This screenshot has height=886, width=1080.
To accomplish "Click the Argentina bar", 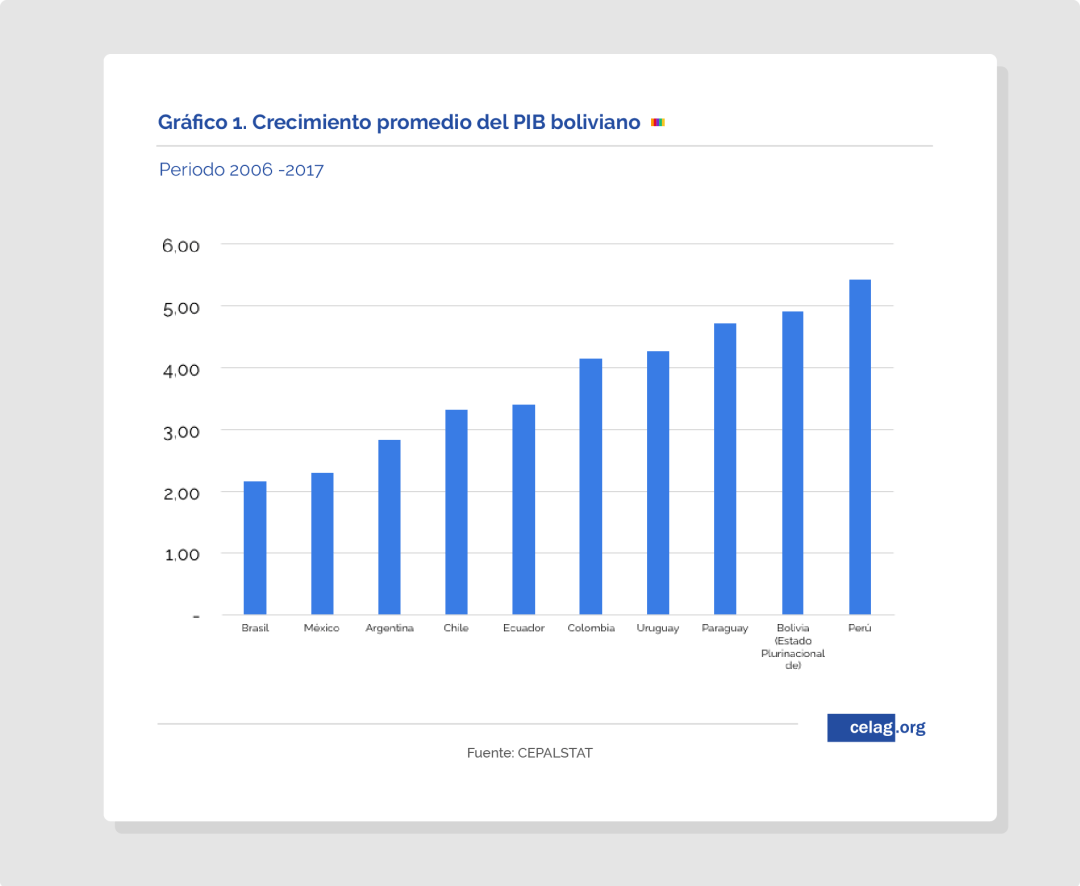I will (x=389, y=527).
